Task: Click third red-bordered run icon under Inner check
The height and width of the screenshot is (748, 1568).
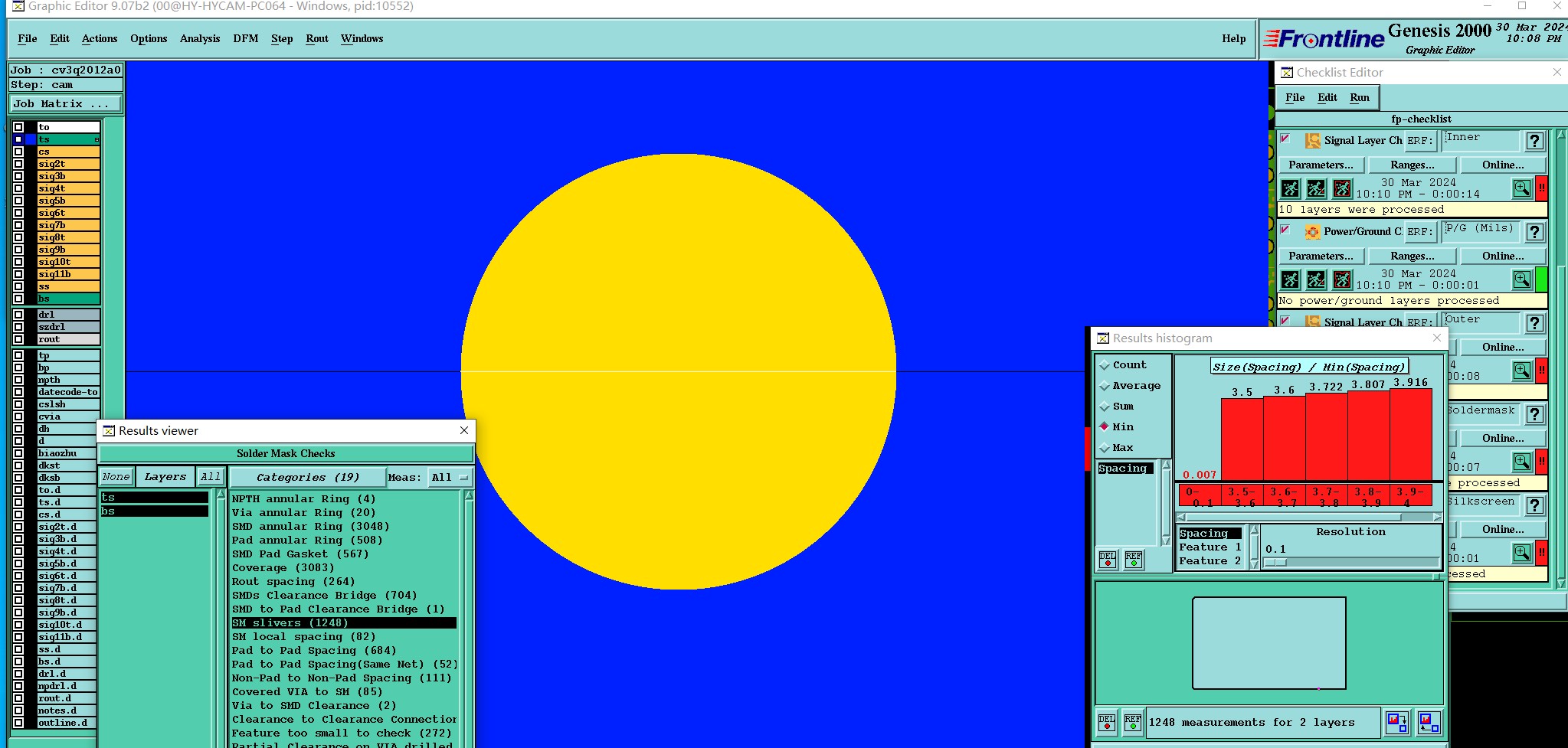Action: (1342, 188)
